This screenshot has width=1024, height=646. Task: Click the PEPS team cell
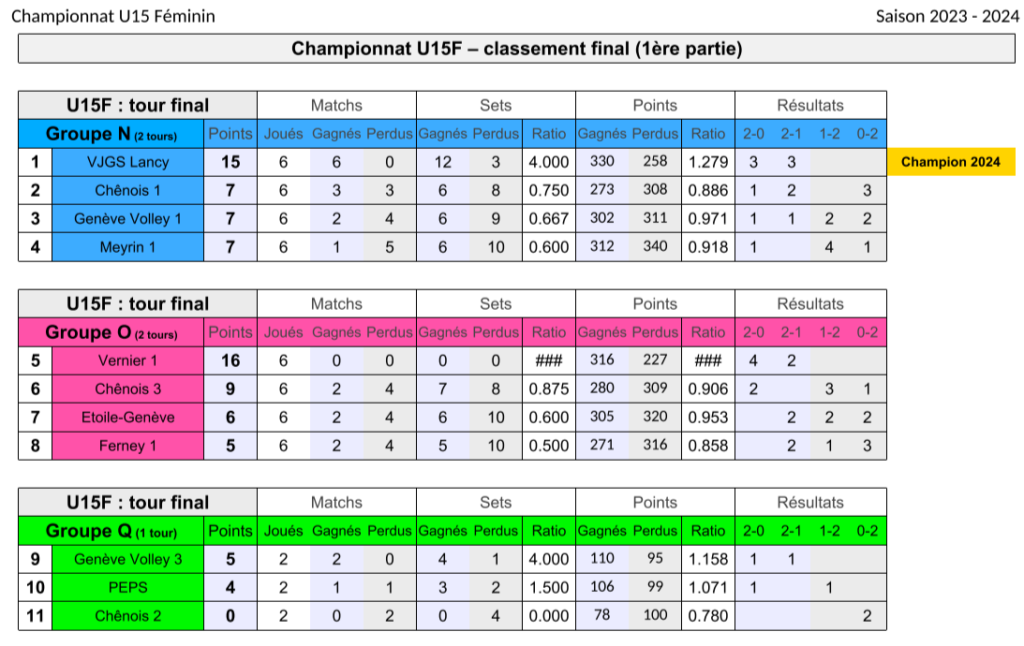[x=128, y=587]
